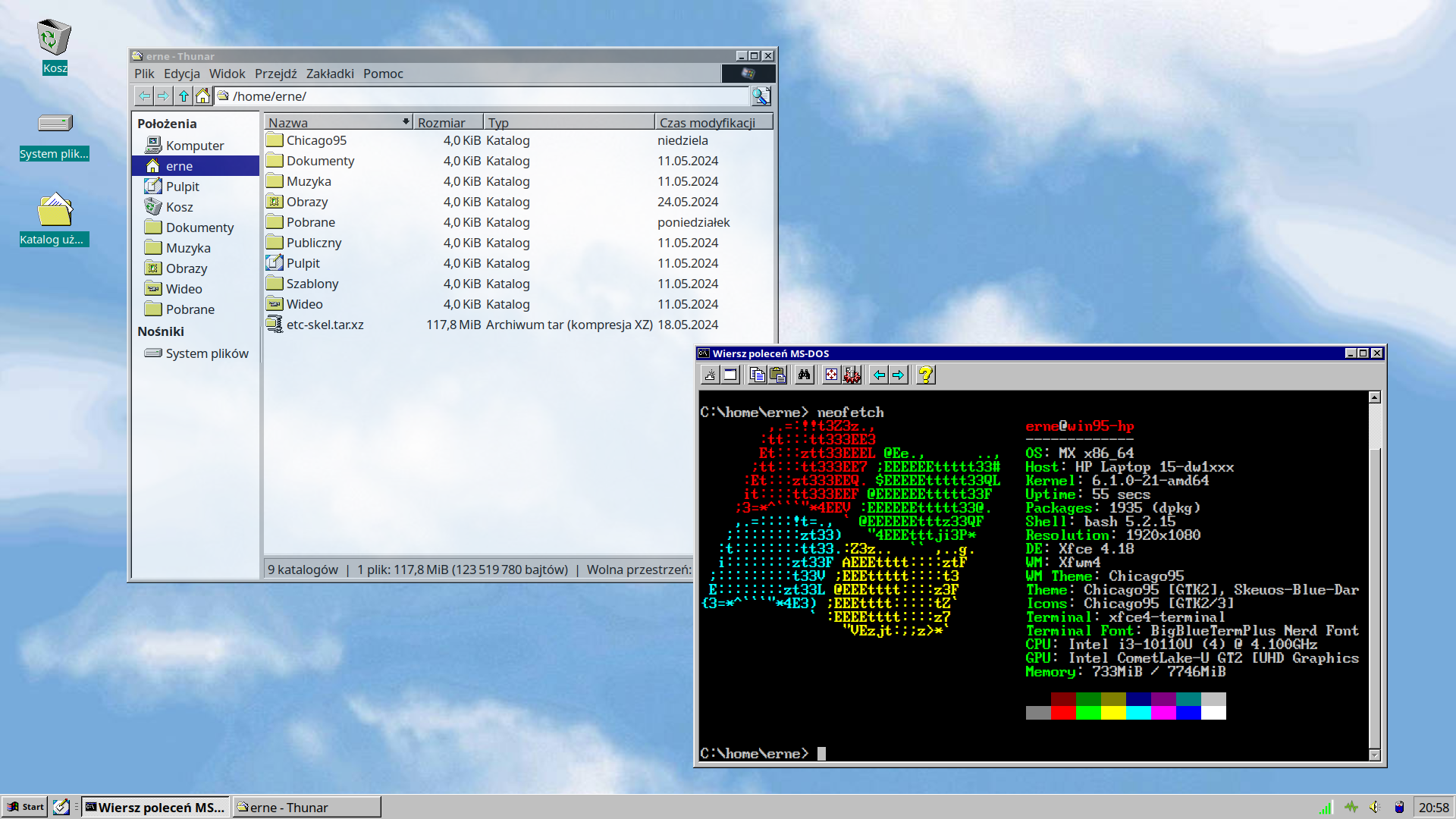Screen dimensions: 1456x819
Task: Click the show desktop icon next to Start
Action: 61,807
